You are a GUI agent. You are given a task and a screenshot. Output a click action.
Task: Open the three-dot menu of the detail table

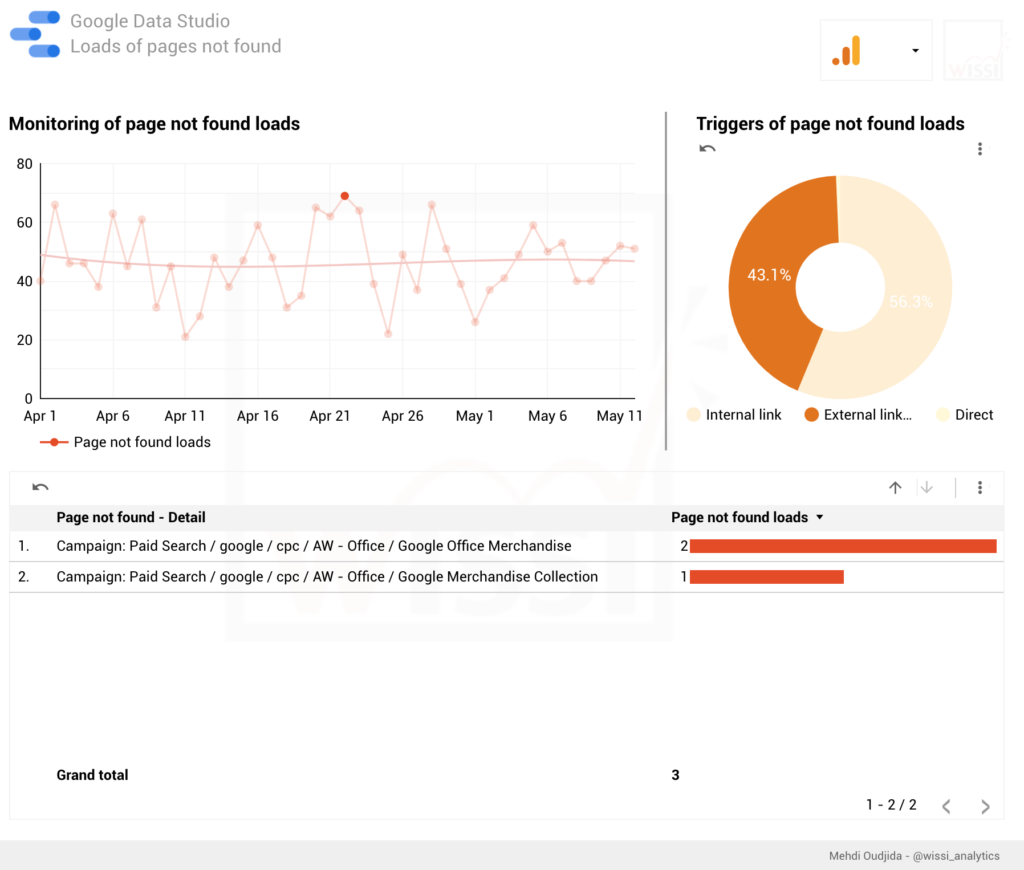[x=980, y=487]
